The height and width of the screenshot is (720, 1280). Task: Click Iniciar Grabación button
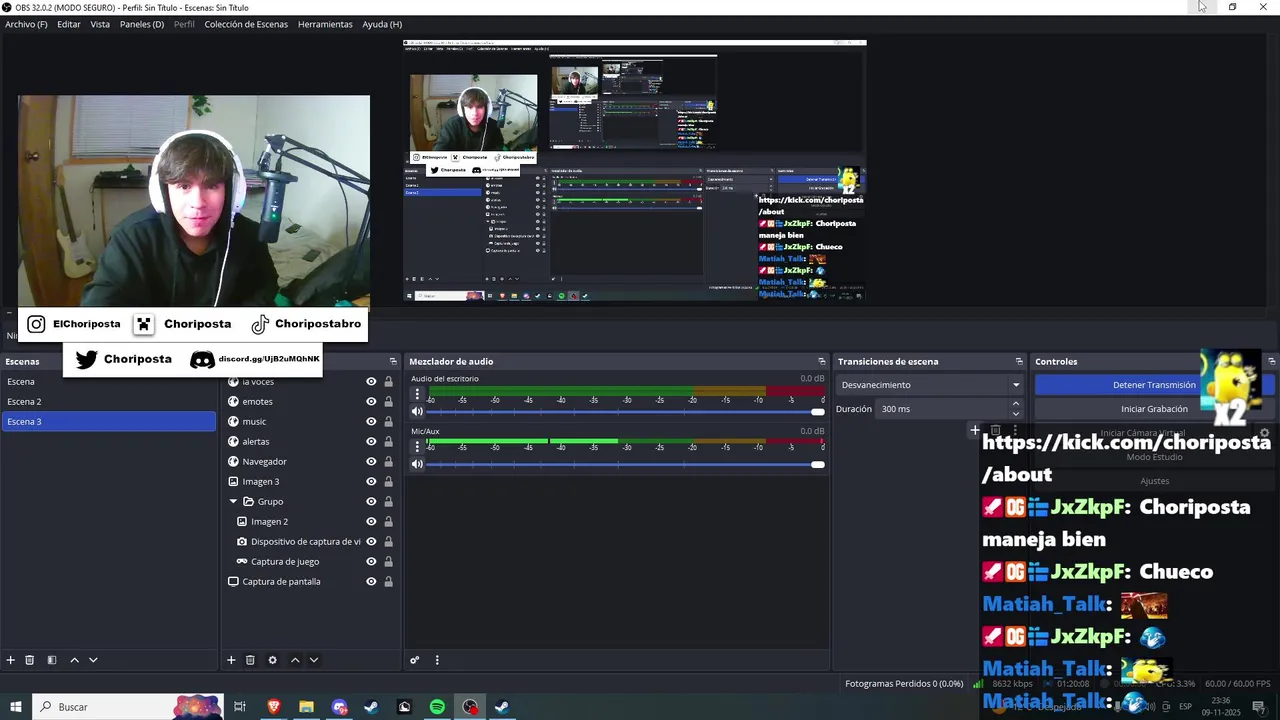pyautogui.click(x=1154, y=409)
